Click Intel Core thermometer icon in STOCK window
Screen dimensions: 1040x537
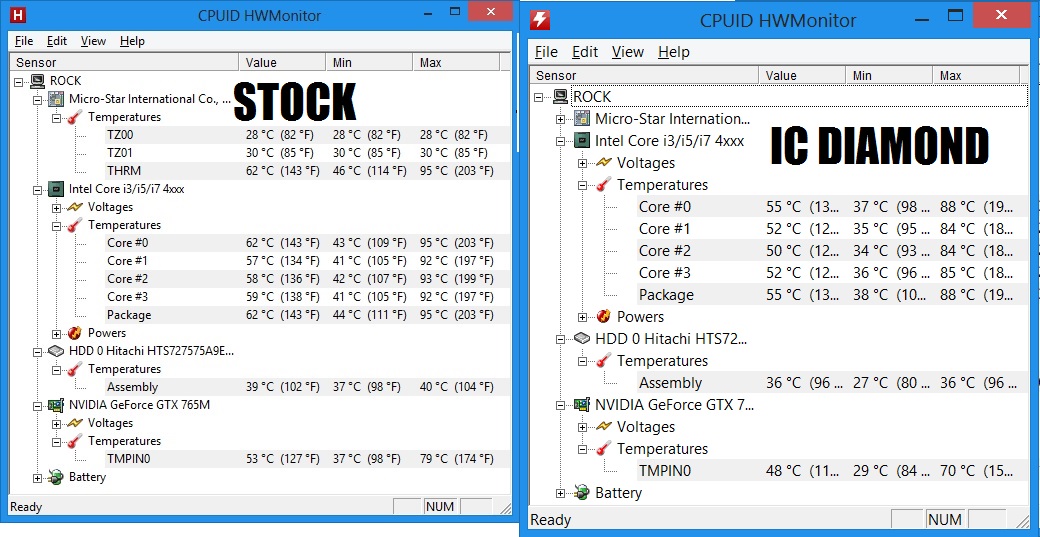pos(75,225)
